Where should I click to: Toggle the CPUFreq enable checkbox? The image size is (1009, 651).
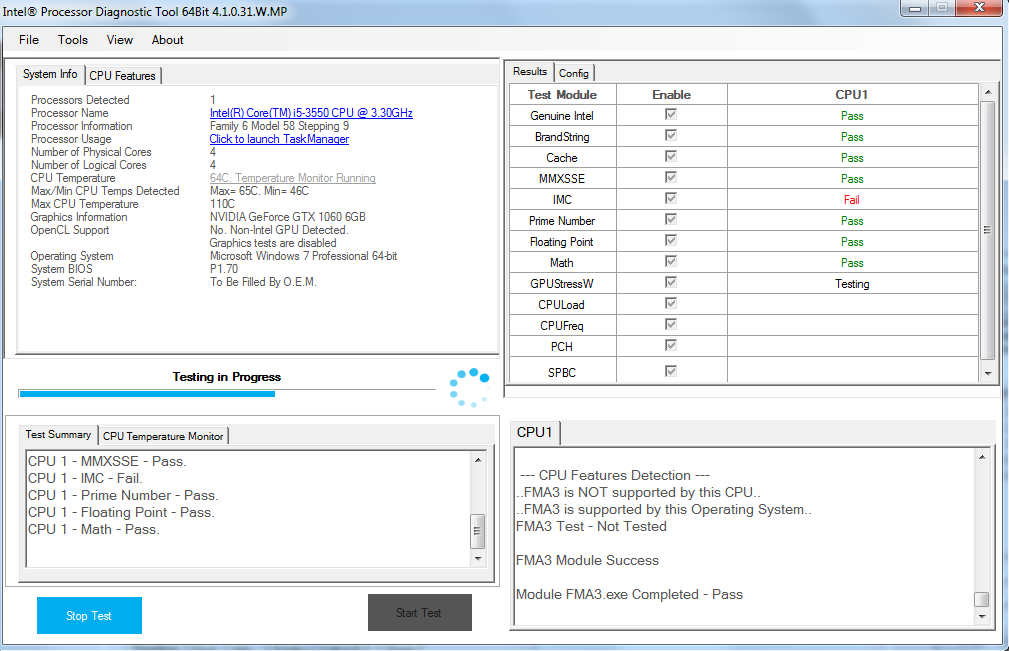[x=671, y=324]
